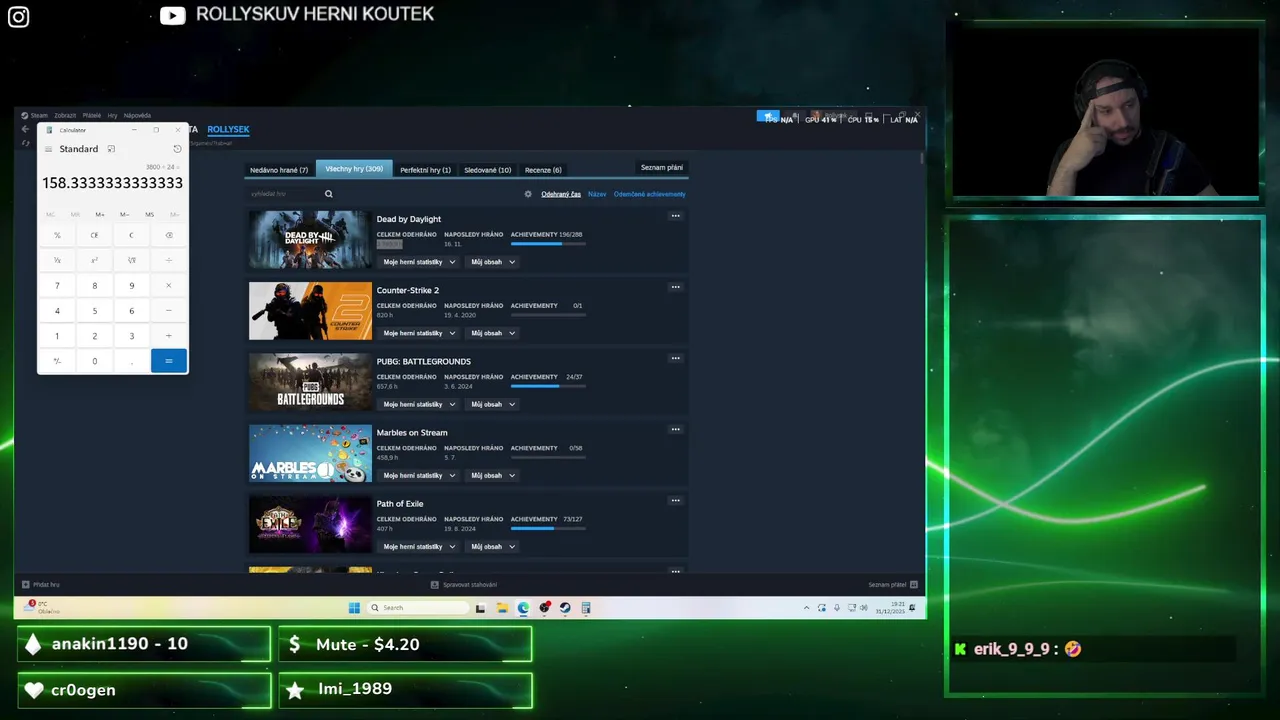Click the Steam back navigation arrow
The width and height of the screenshot is (1280, 720).
25,129
